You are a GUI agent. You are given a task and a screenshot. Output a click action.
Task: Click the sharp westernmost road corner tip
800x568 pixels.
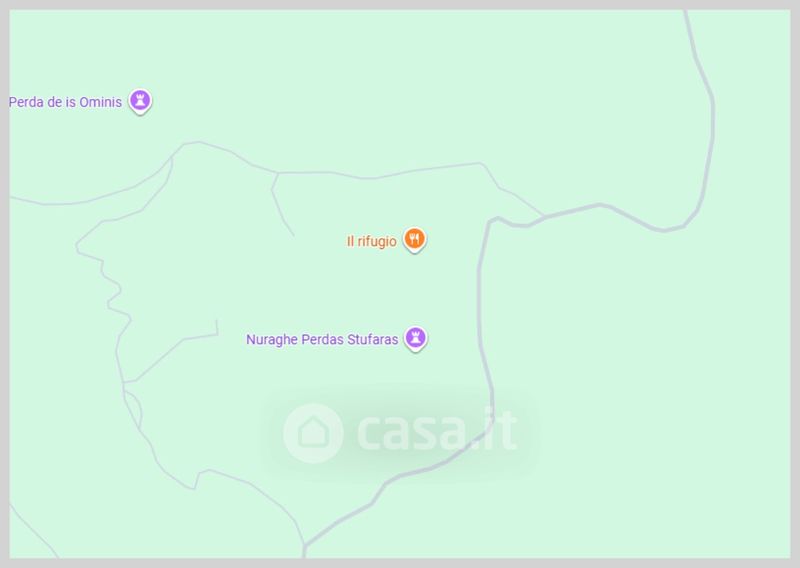click(x=77, y=246)
